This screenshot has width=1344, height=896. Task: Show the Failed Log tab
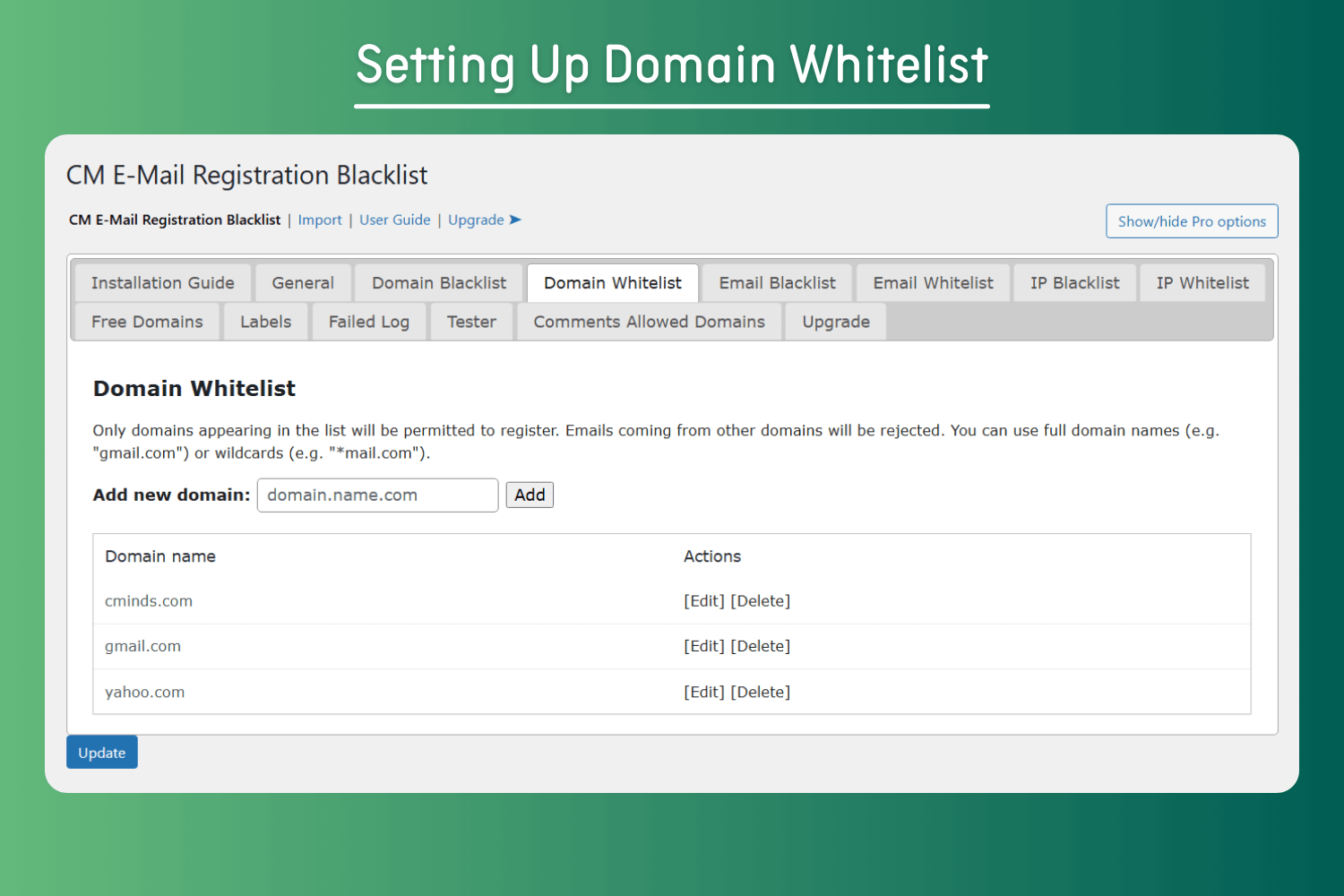pyautogui.click(x=369, y=322)
